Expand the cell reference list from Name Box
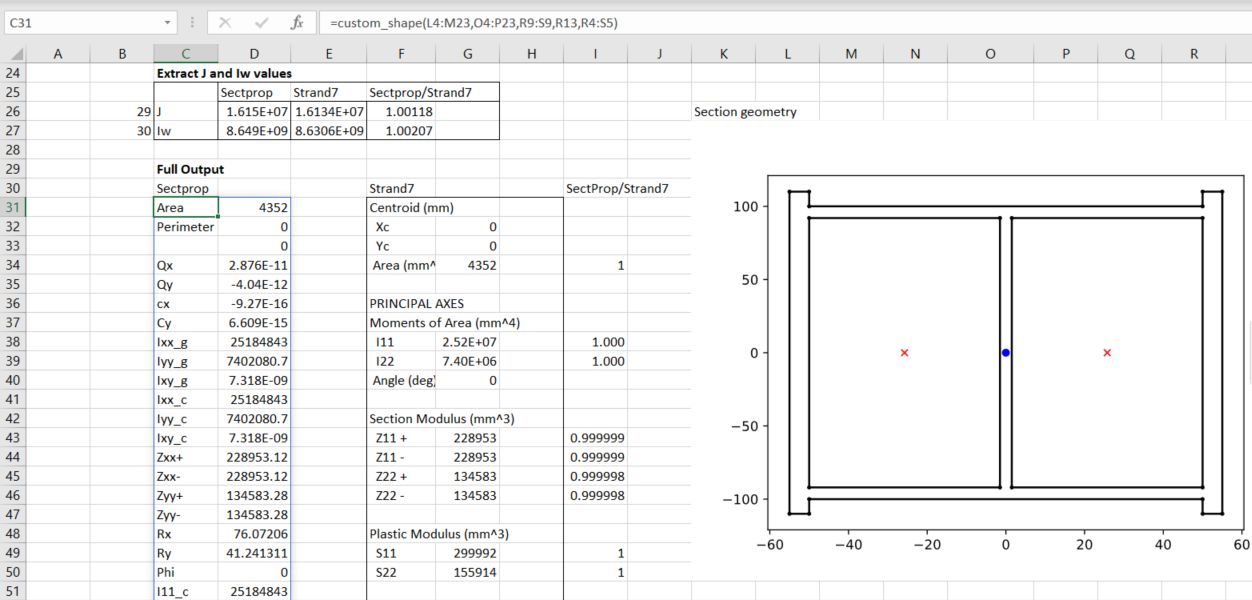 (x=166, y=20)
